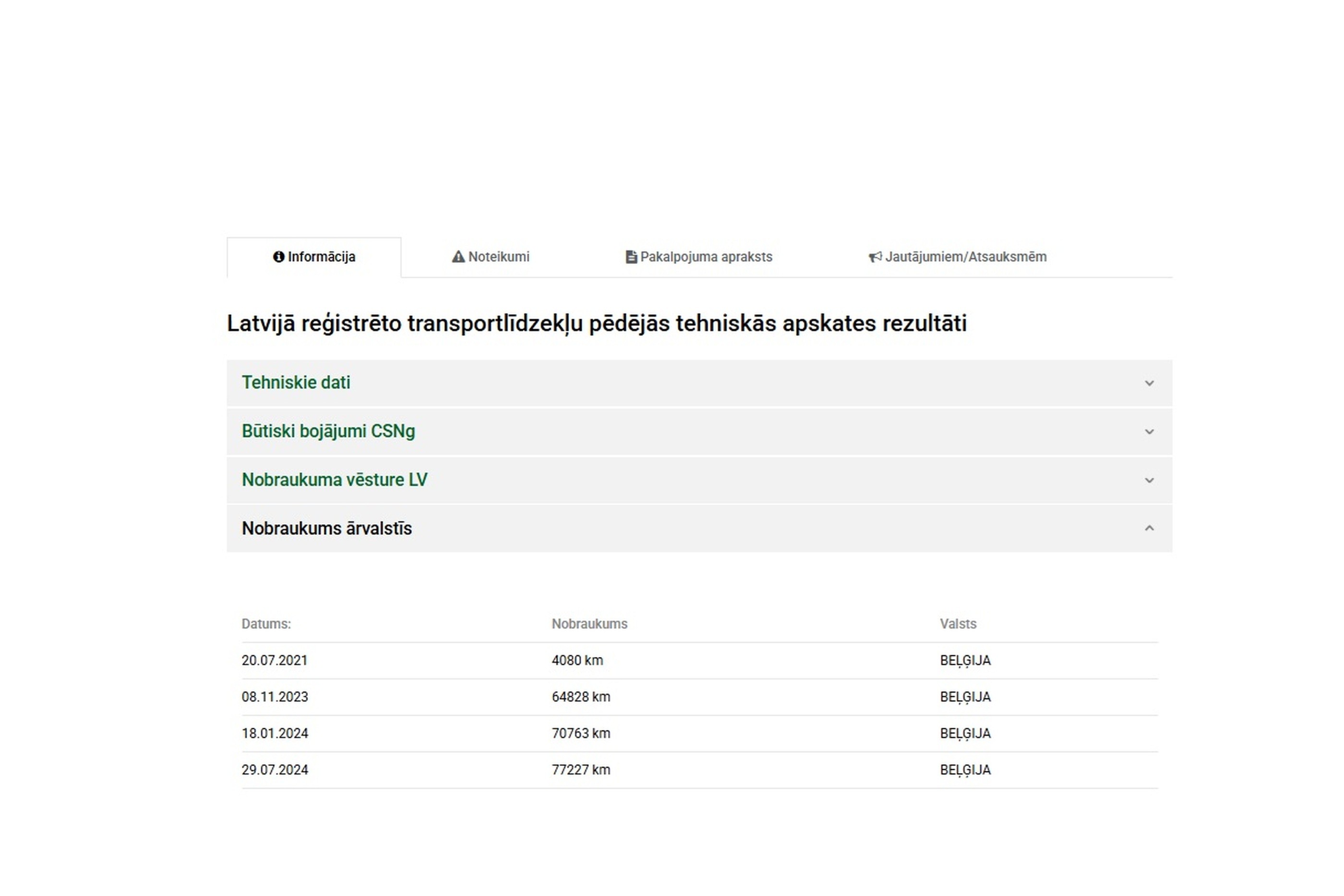Screen dimensions: 1344x896
Task: Click the info icon beside Informācija
Action: (x=279, y=257)
